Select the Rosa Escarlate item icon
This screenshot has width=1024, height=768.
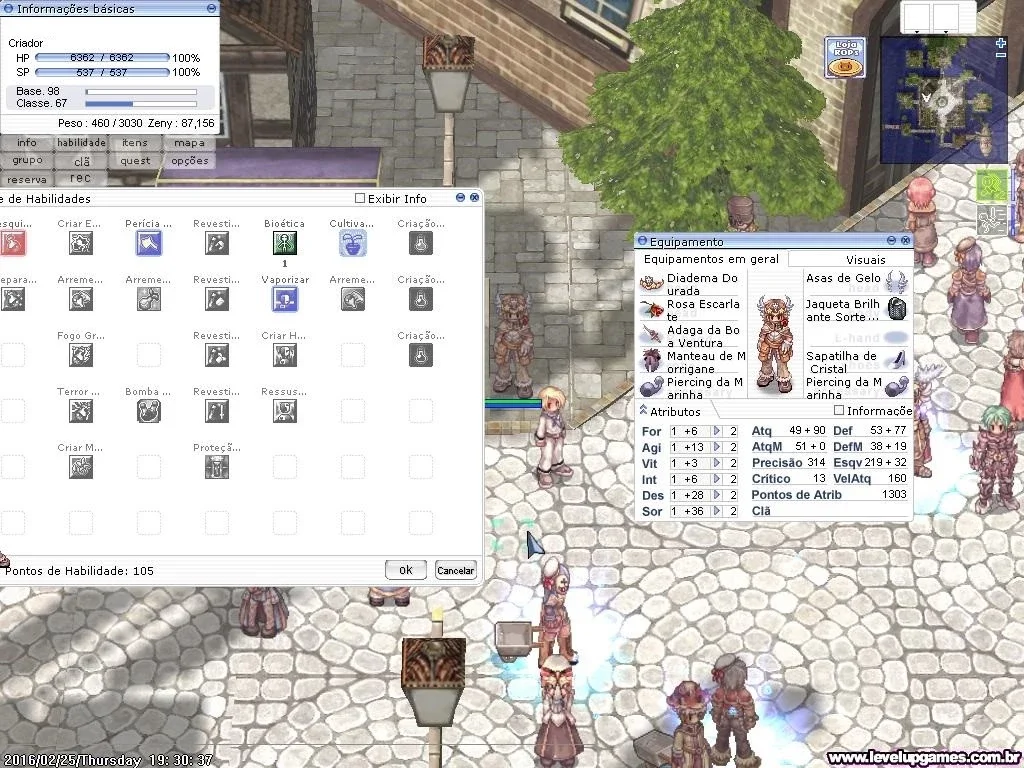652,310
